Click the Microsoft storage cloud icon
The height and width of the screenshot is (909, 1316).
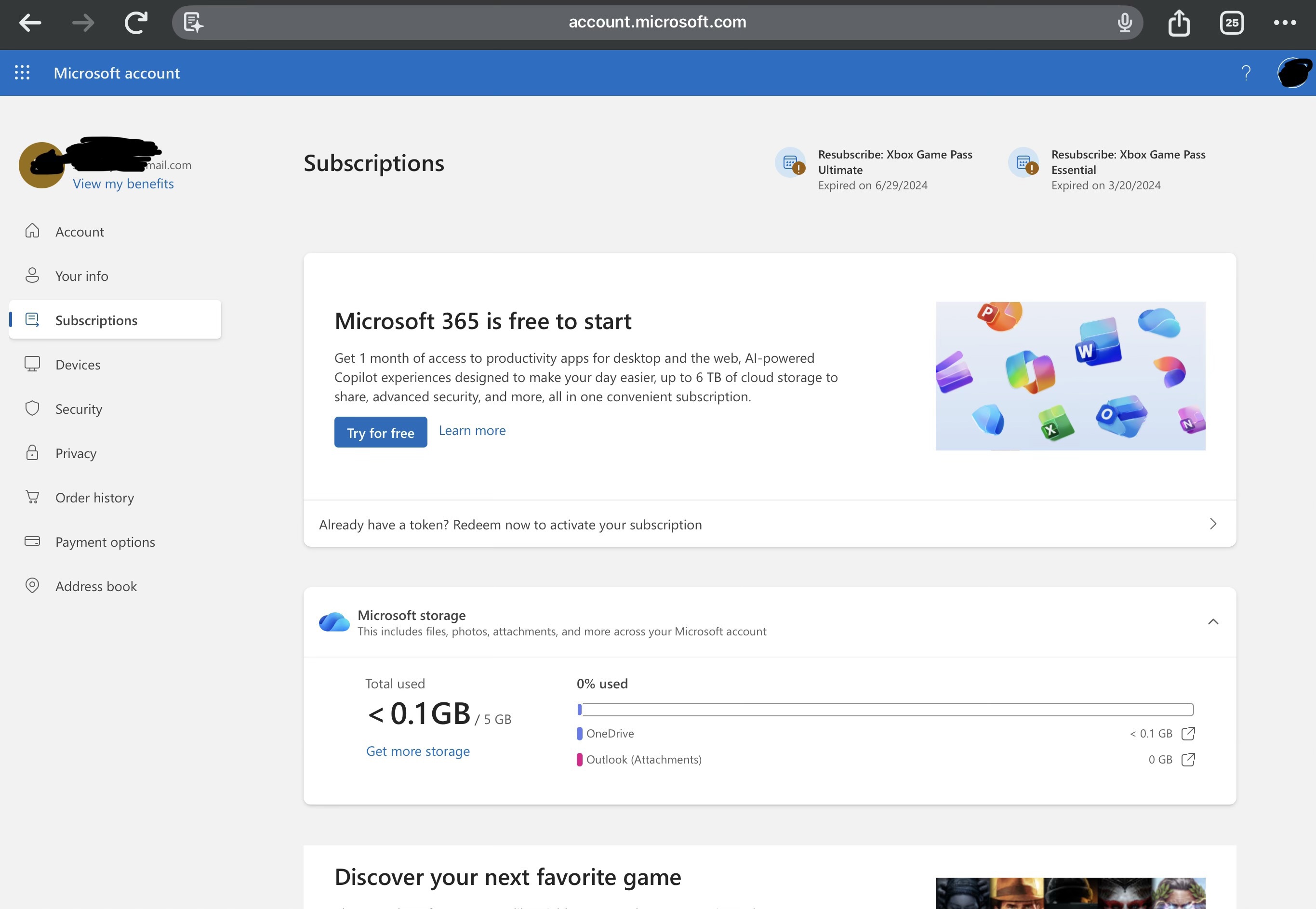[x=334, y=622]
